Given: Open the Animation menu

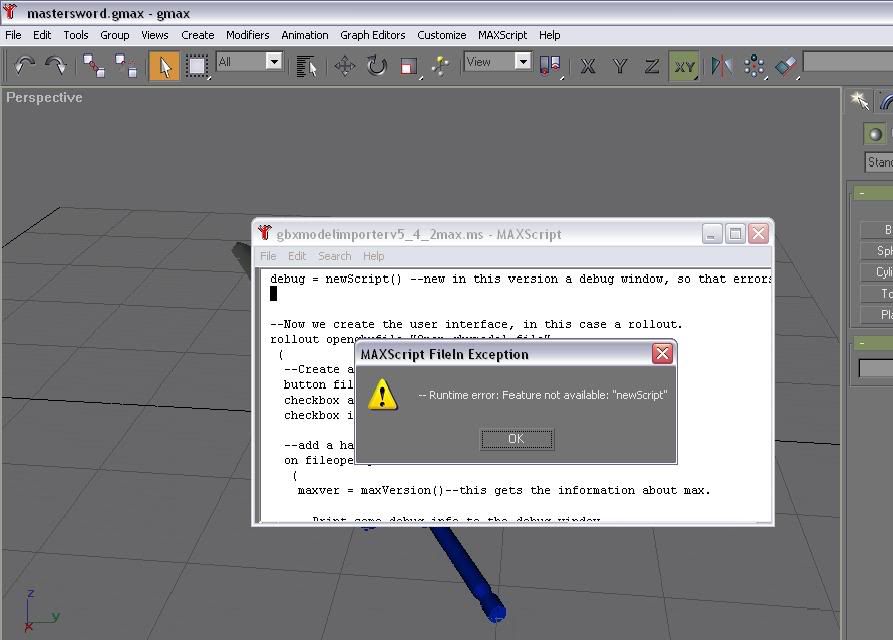Looking at the screenshot, I should pyautogui.click(x=305, y=35).
